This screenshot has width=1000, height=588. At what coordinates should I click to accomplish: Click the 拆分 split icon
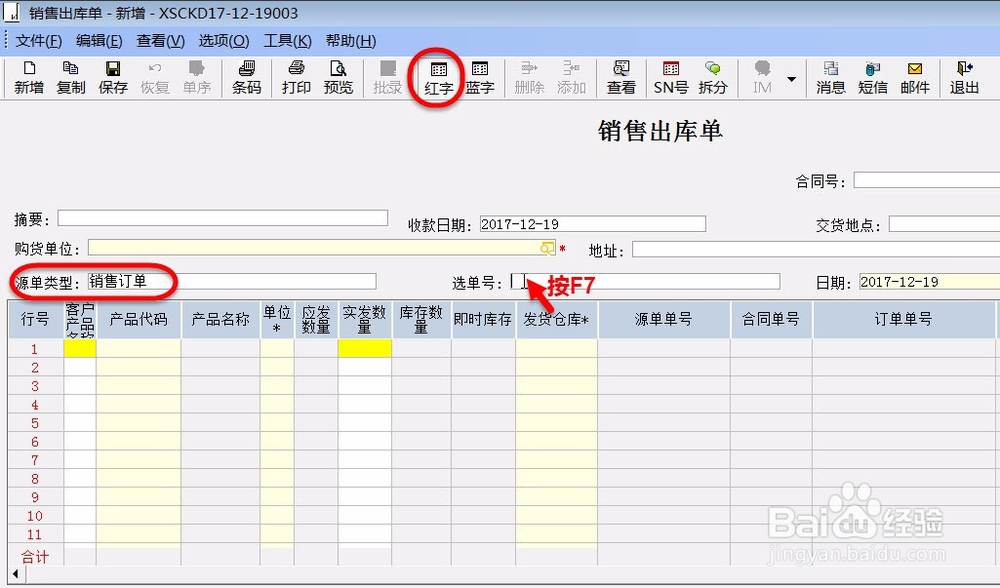click(712, 80)
